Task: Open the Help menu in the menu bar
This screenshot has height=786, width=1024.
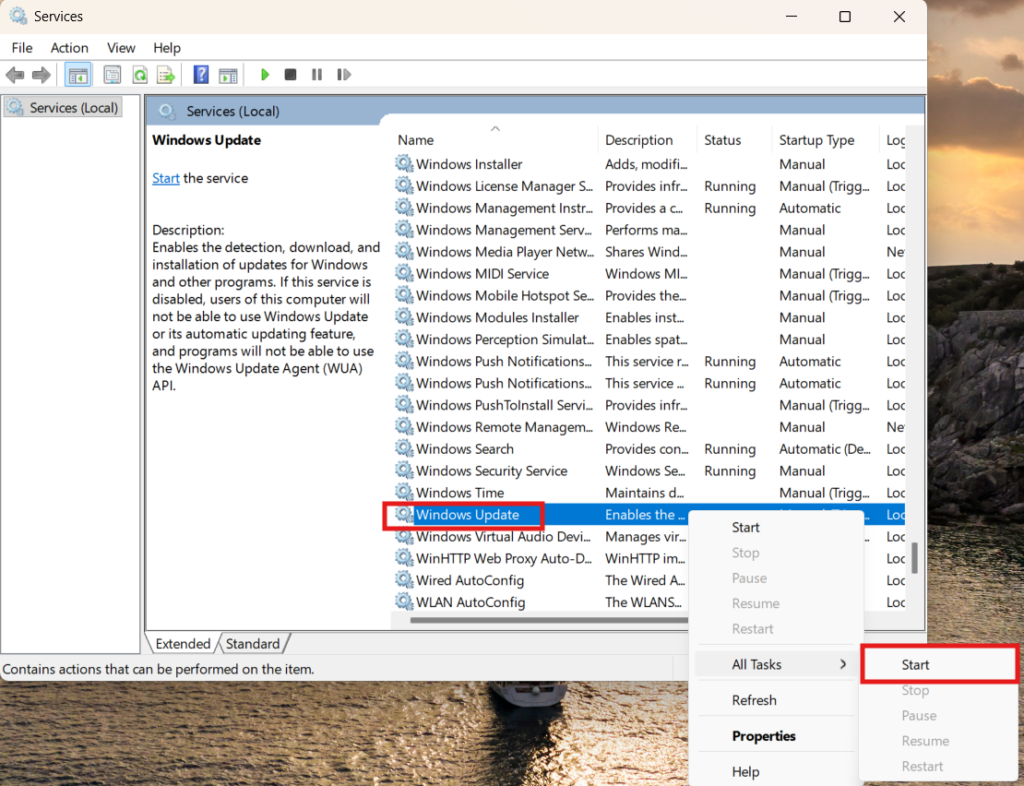Action: pyautogui.click(x=167, y=48)
